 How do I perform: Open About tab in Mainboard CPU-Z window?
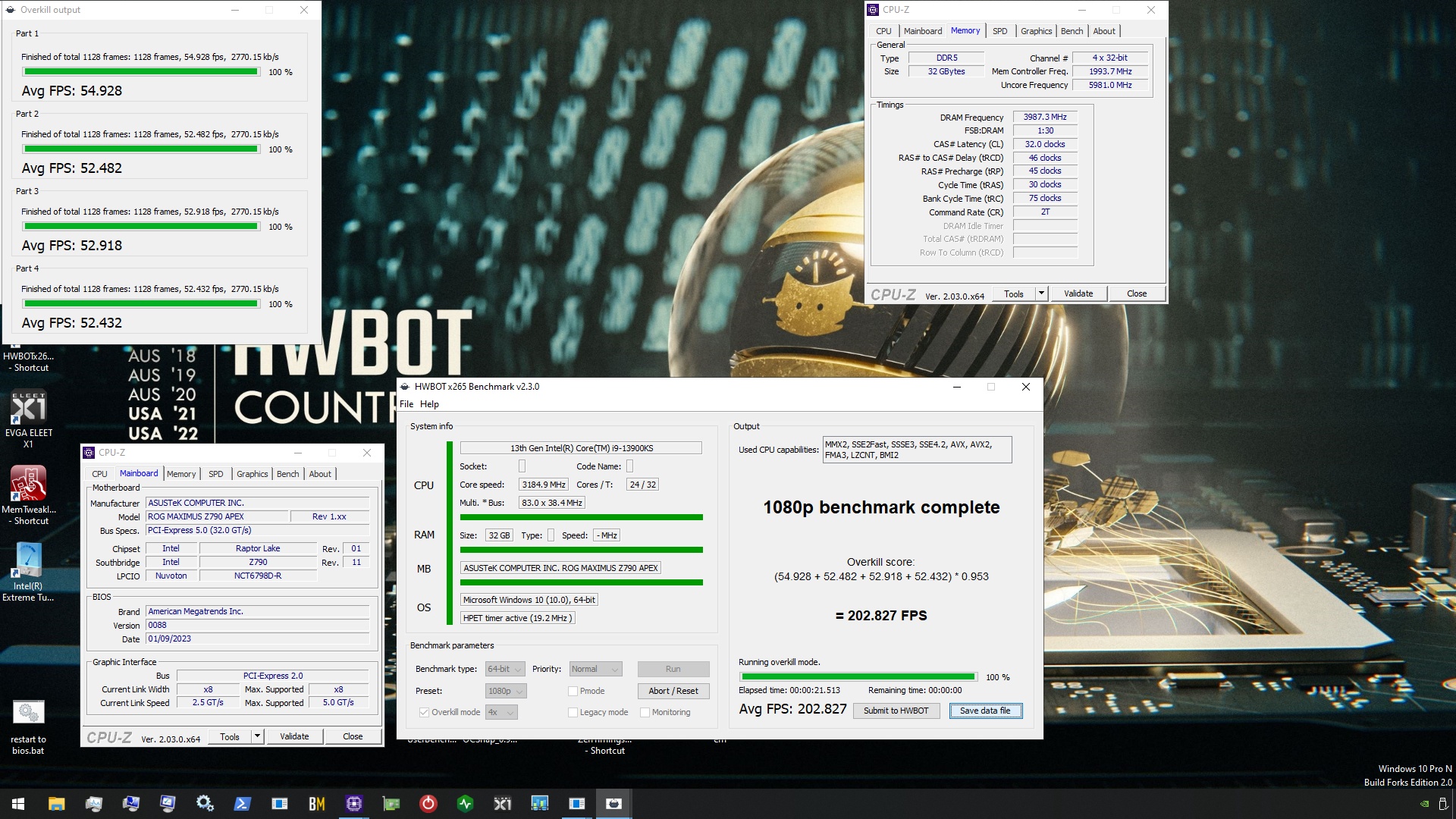320,474
